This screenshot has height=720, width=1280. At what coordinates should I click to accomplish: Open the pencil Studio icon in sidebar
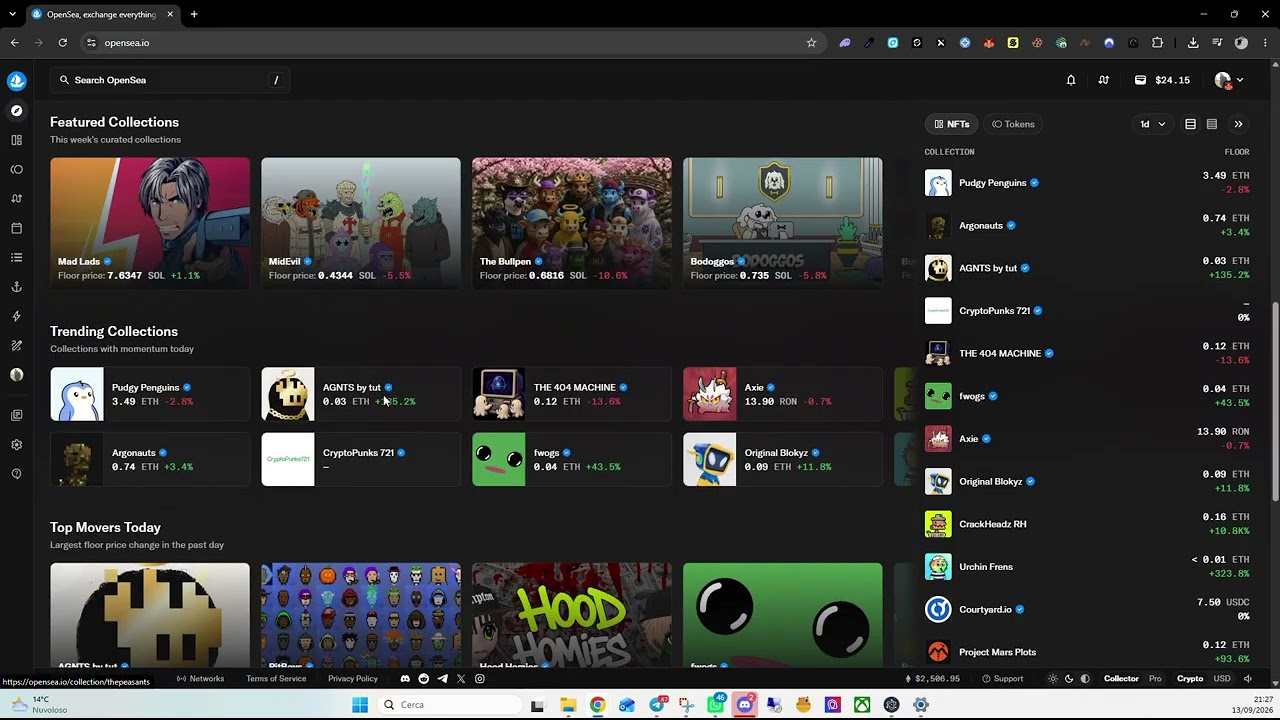click(x=16, y=346)
